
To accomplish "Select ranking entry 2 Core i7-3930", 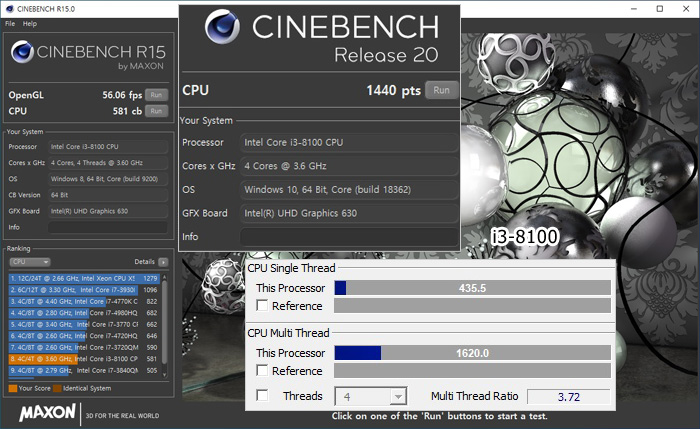I will tap(84, 290).
